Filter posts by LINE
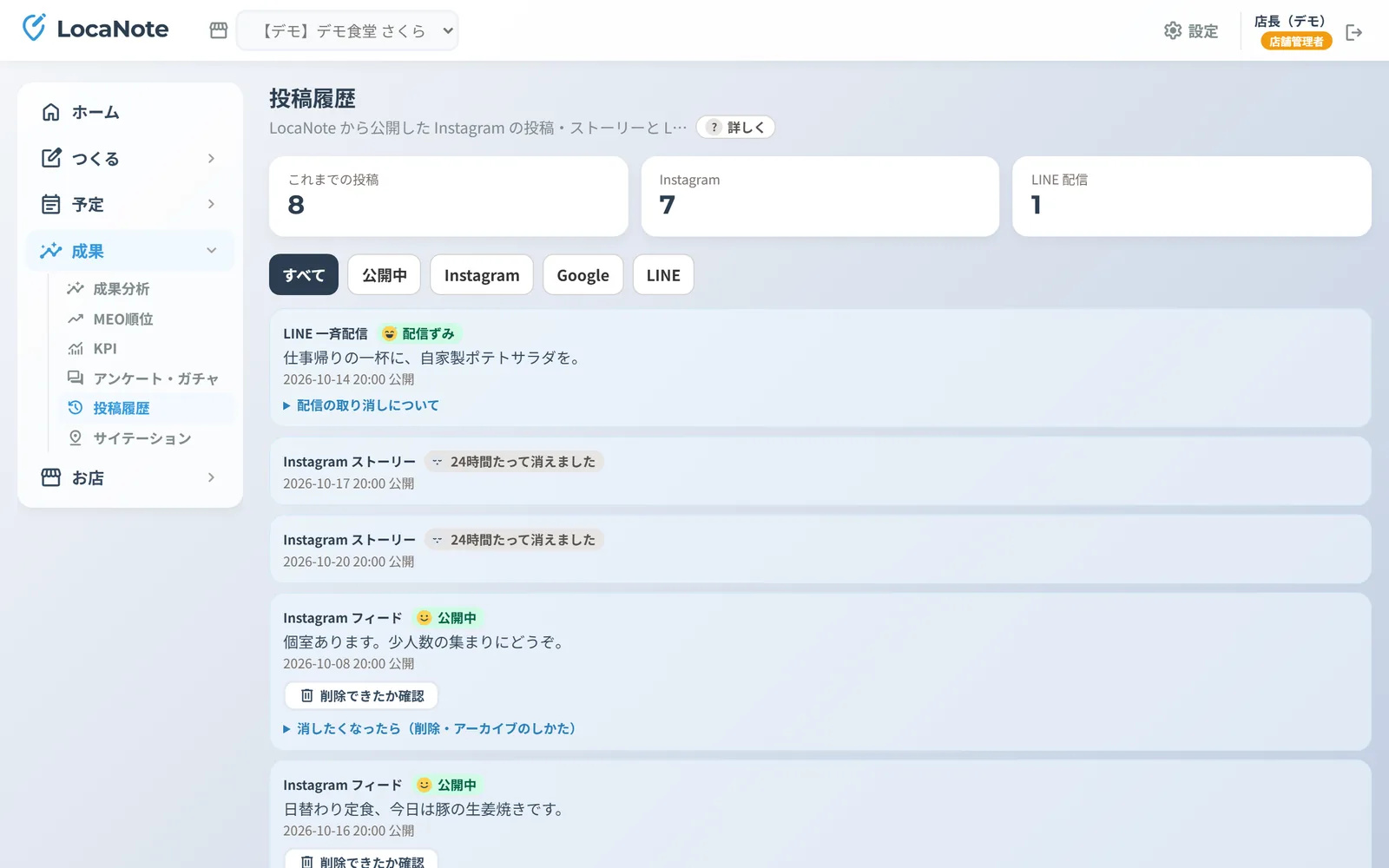This screenshot has height=868, width=1389. pyautogui.click(x=663, y=274)
